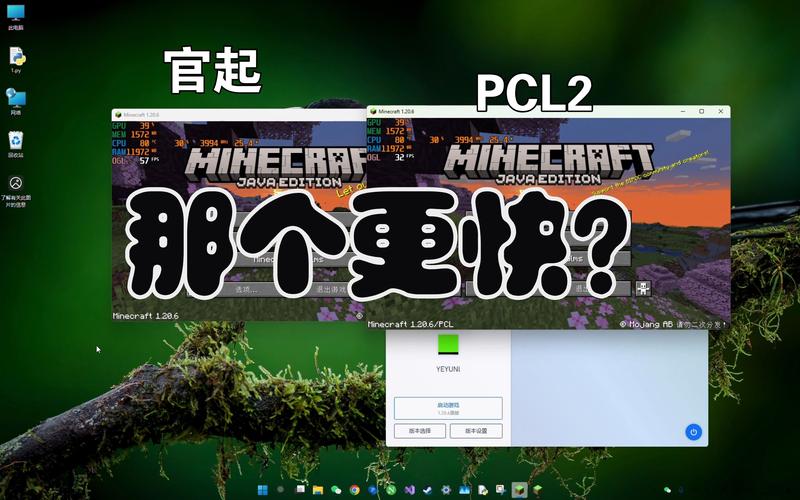Maximize the PCL Minecraft 1.20.6 window
Viewport: 800px width, 500px height.
point(702,111)
